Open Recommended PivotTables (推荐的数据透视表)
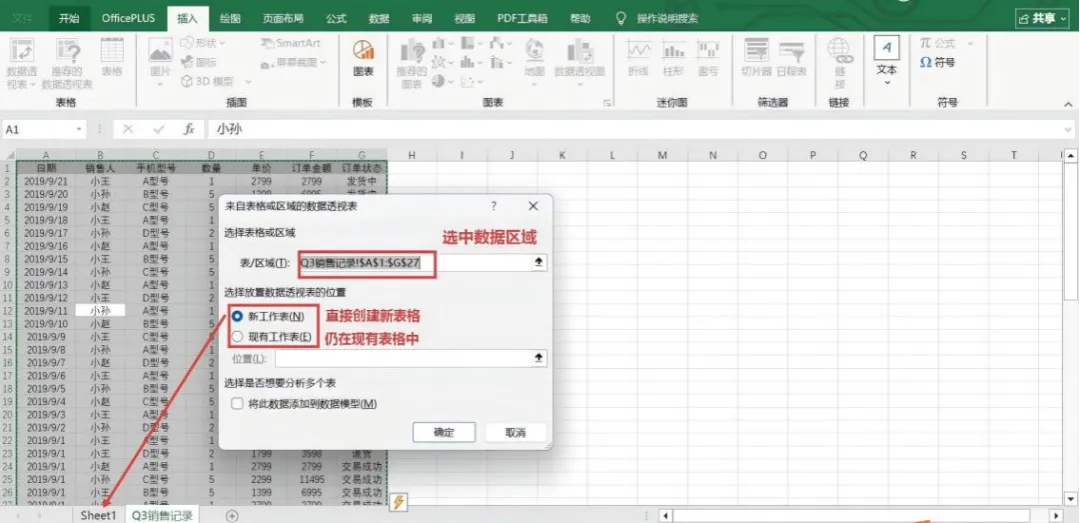This screenshot has width=1080, height=523. tap(67, 65)
